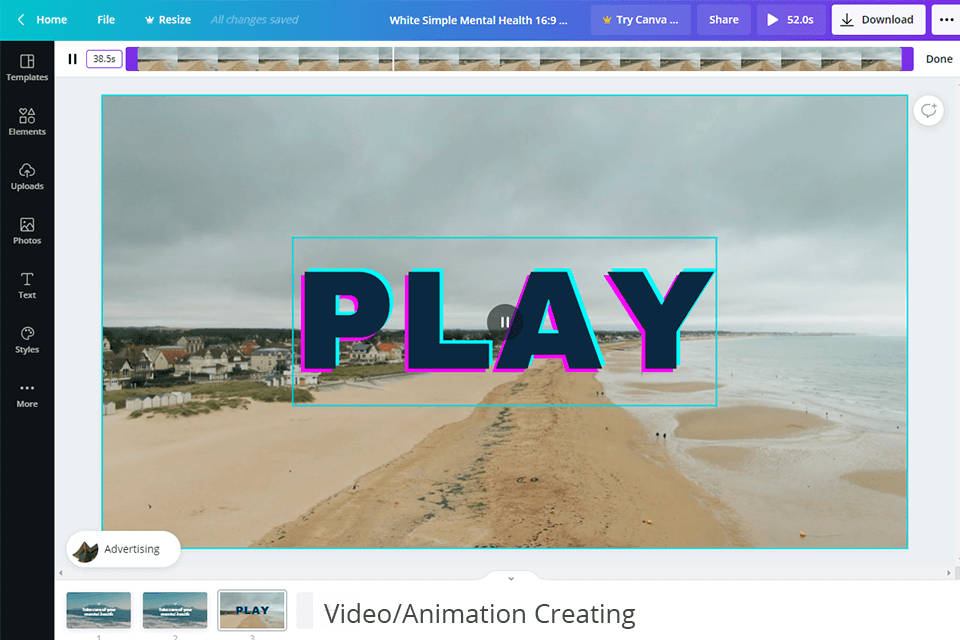Pause playback in the trim toolbar
960x640 pixels.
coord(72,59)
